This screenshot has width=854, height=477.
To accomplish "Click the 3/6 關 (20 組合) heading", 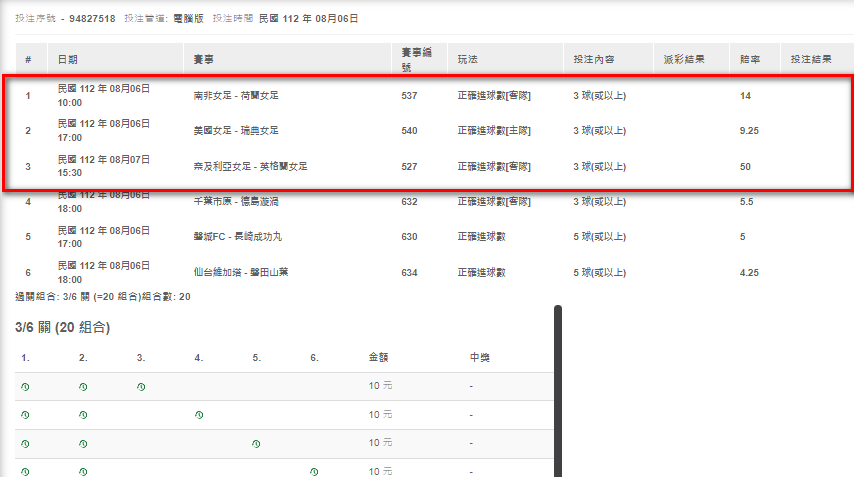I will point(62,327).
